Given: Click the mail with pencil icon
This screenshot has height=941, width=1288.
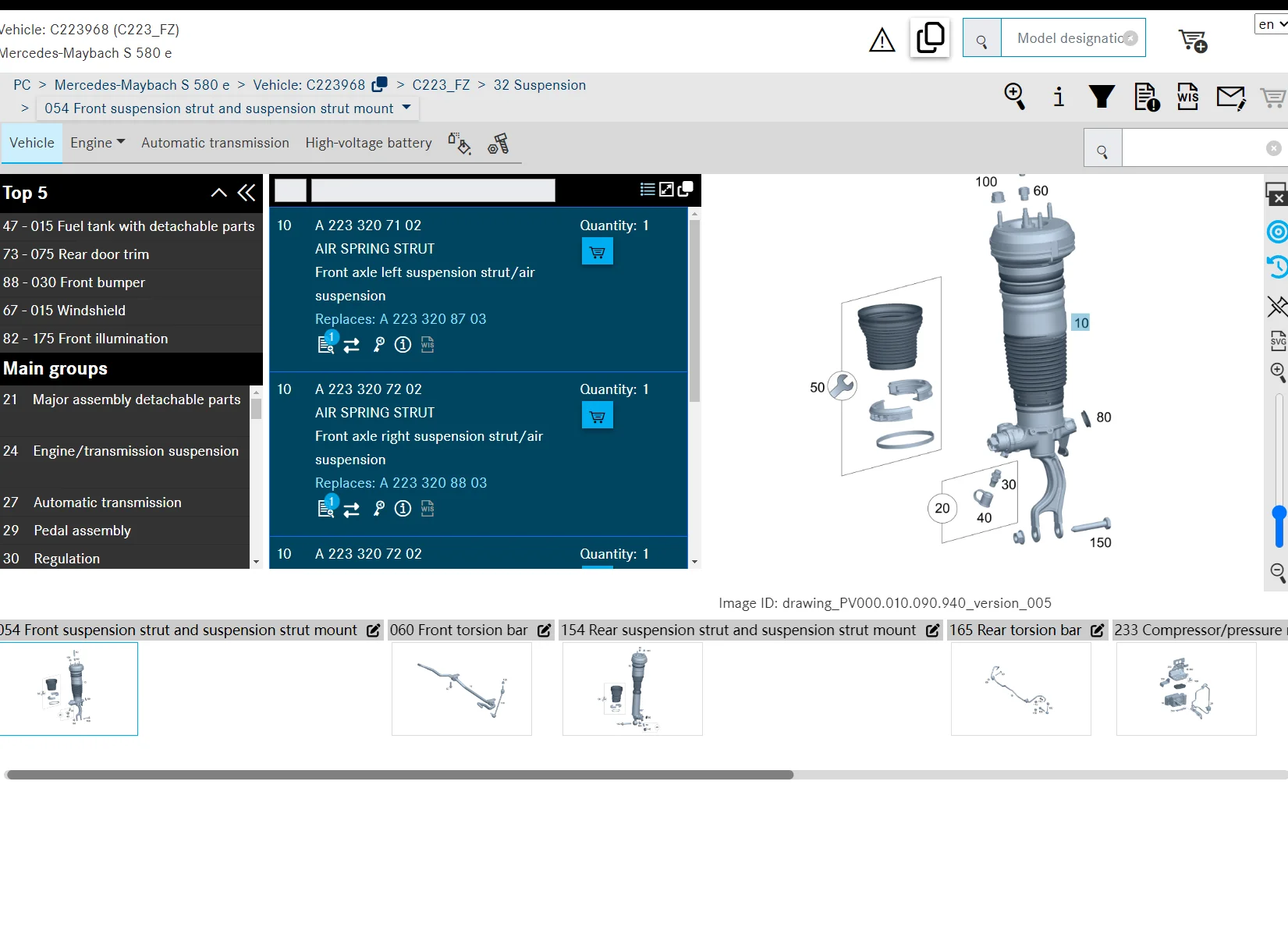Looking at the screenshot, I should [x=1231, y=98].
